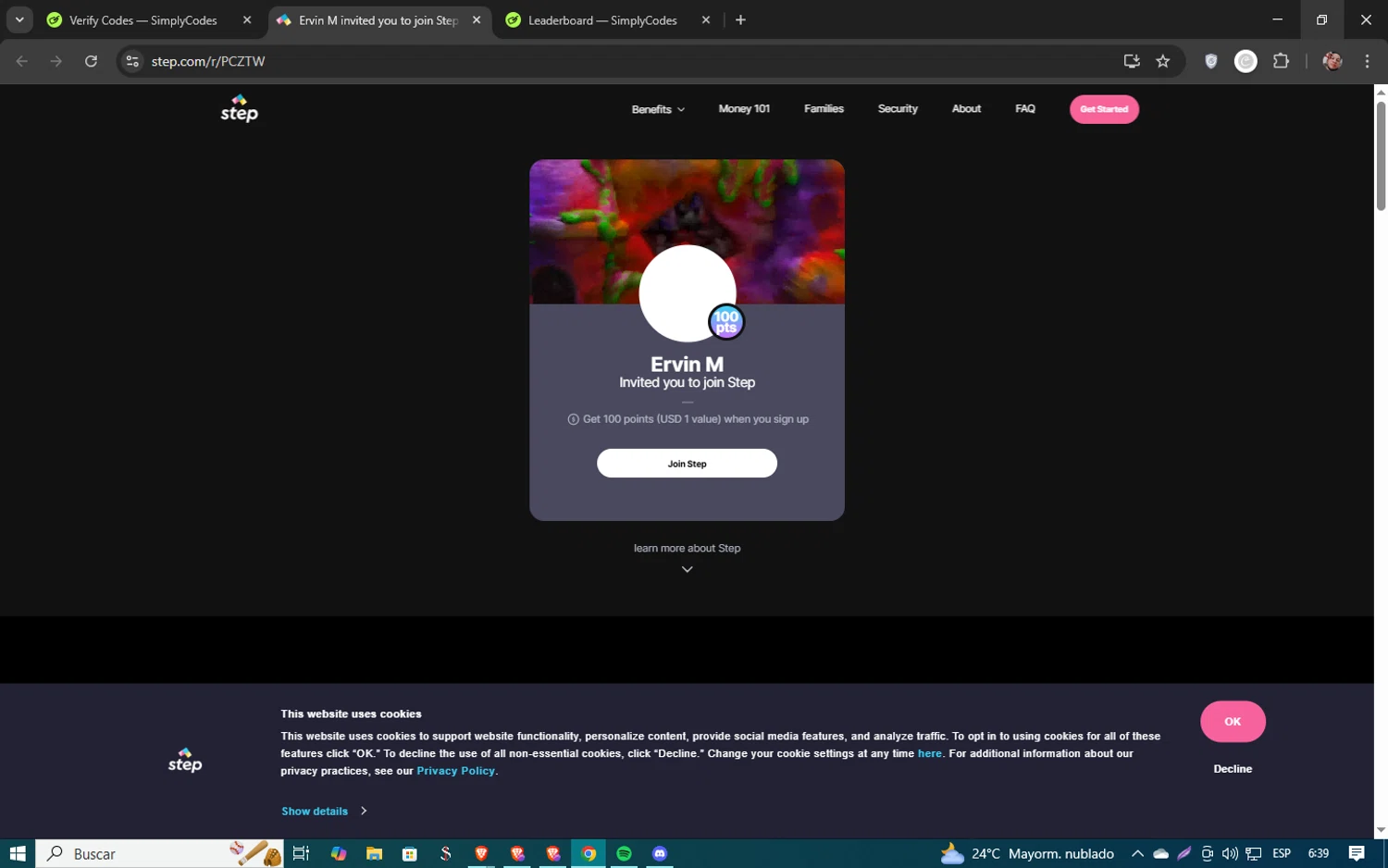1388x868 pixels.
Task: Click the Step logo in the header
Action: click(x=239, y=108)
